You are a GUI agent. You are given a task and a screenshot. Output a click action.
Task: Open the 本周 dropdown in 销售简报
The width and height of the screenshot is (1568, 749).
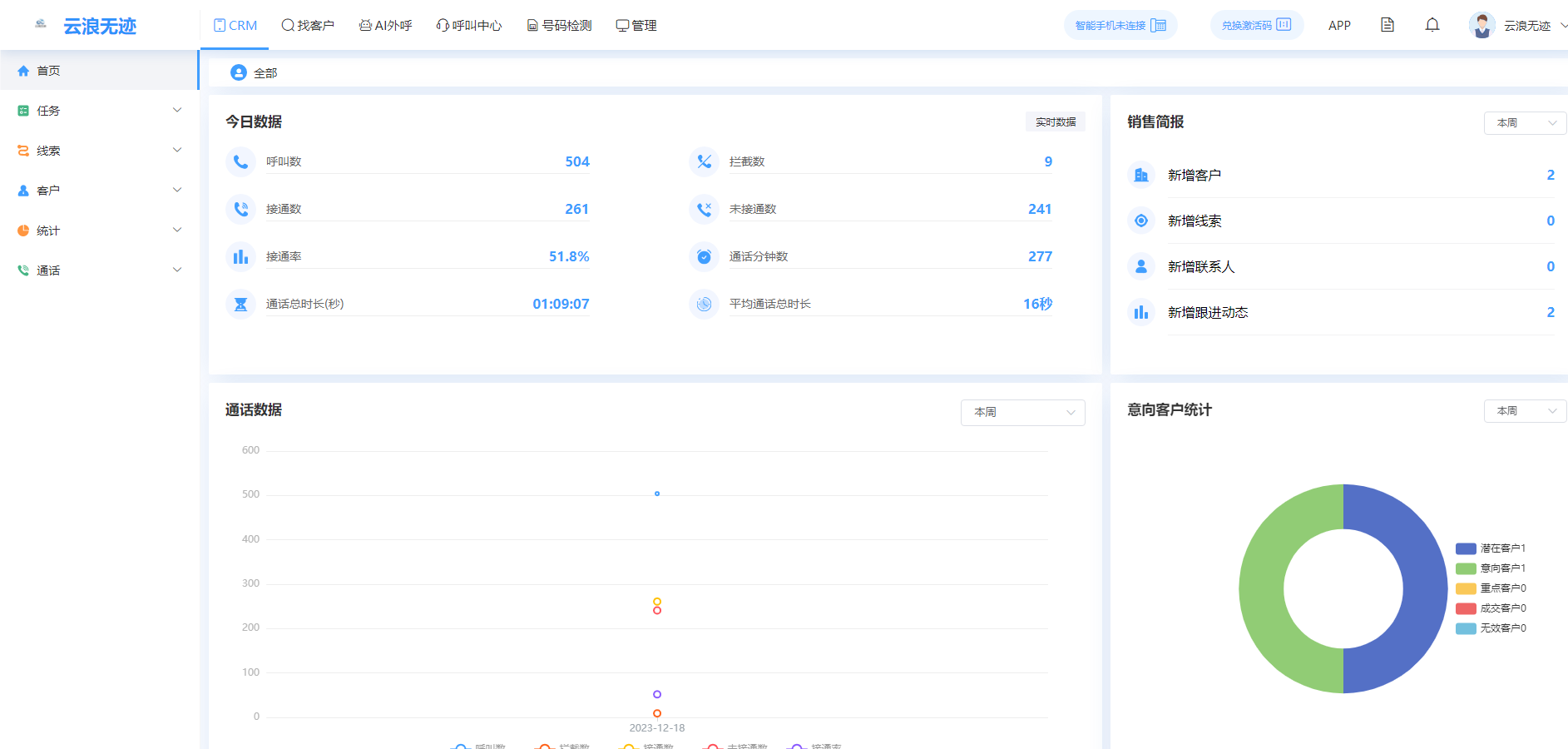tap(1525, 123)
